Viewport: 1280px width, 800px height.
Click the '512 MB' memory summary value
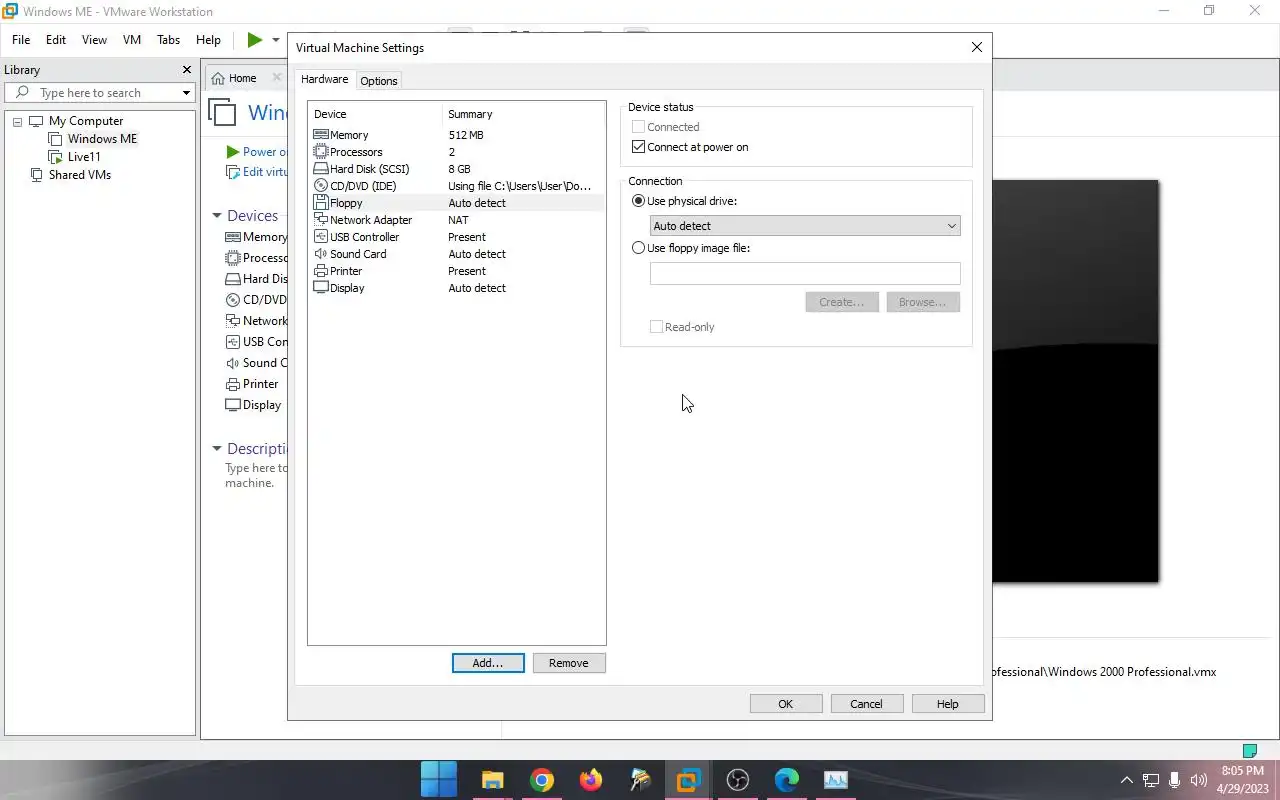466,135
